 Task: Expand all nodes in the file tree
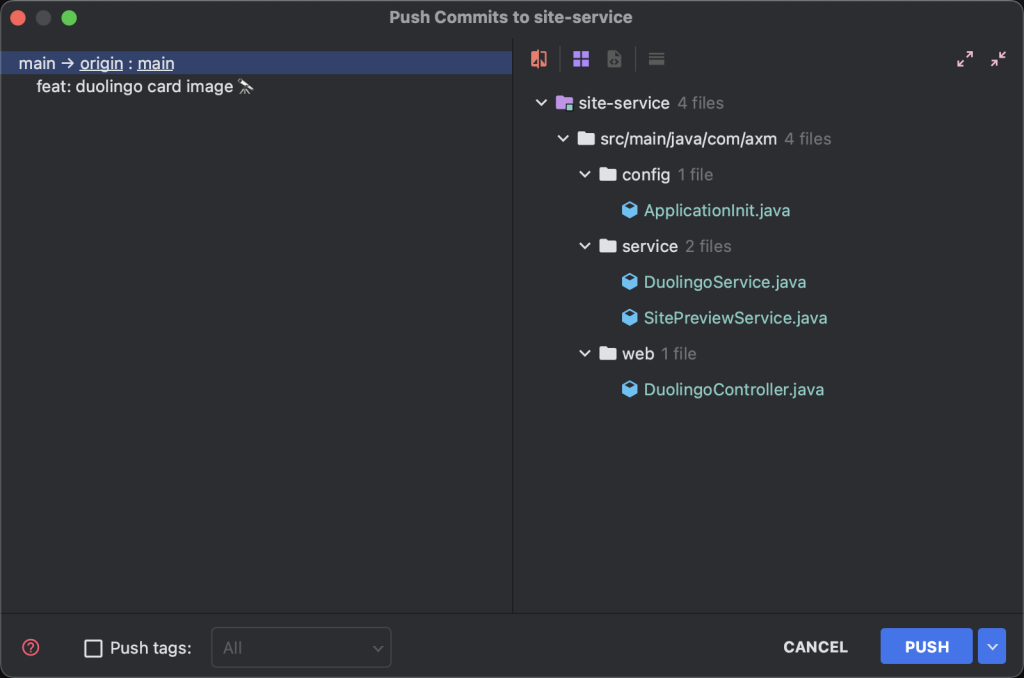[x=965, y=59]
